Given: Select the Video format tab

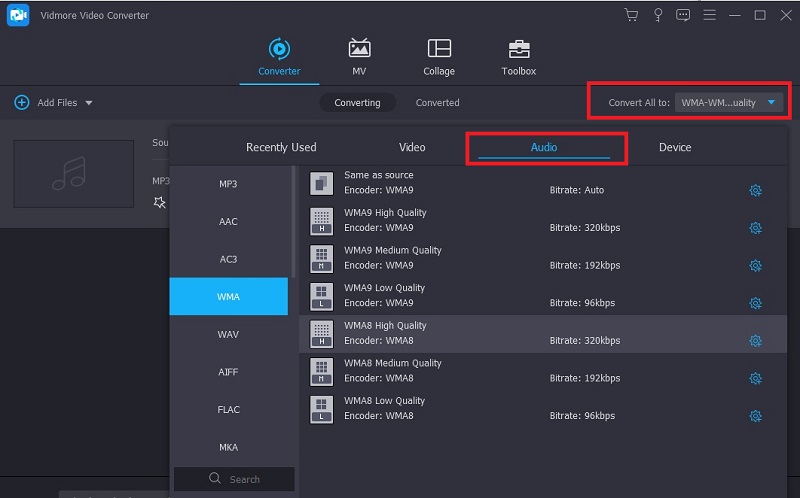Looking at the screenshot, I should click(412, 147).
